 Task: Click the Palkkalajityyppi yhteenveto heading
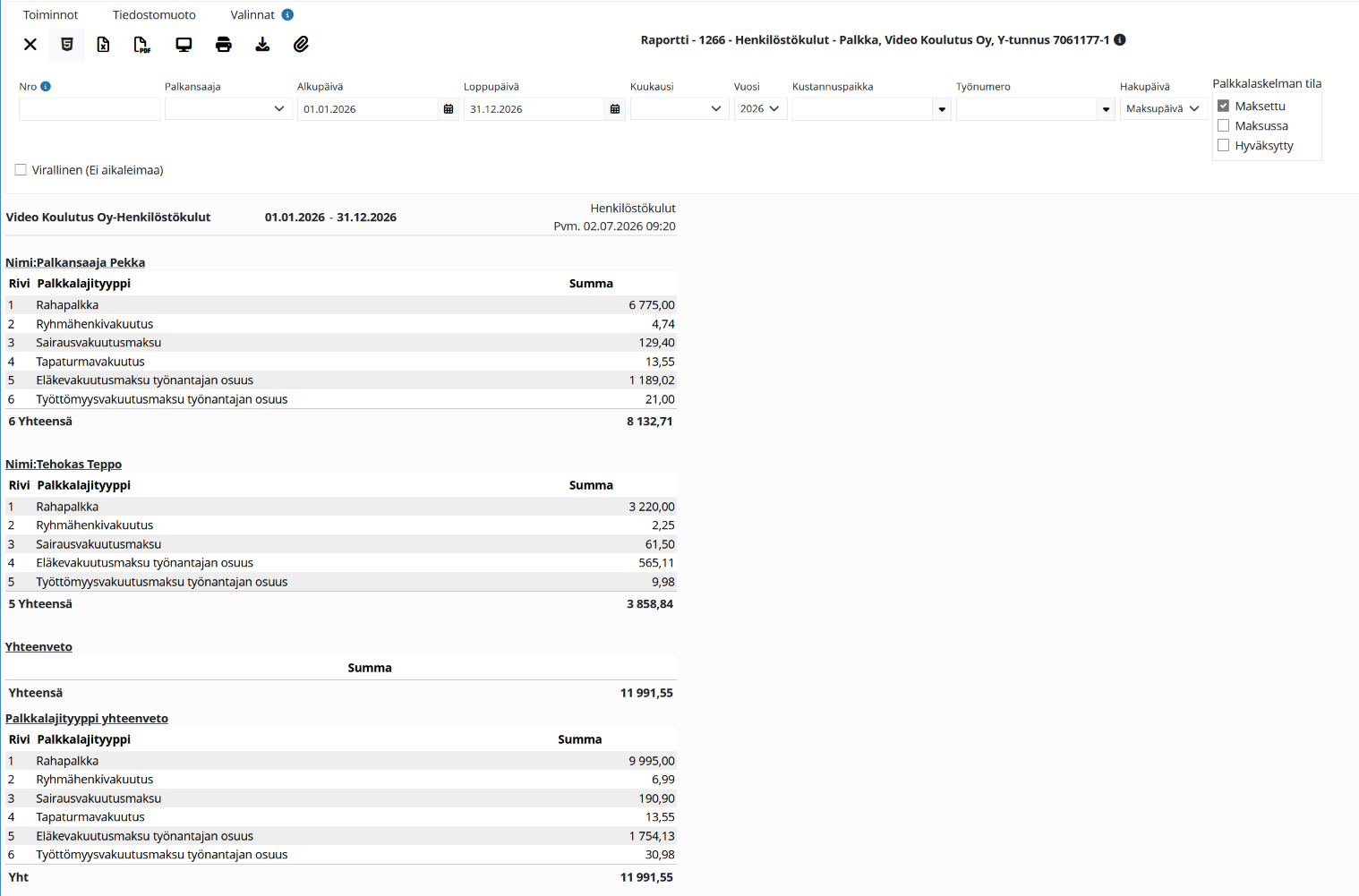tap(87, 718)
